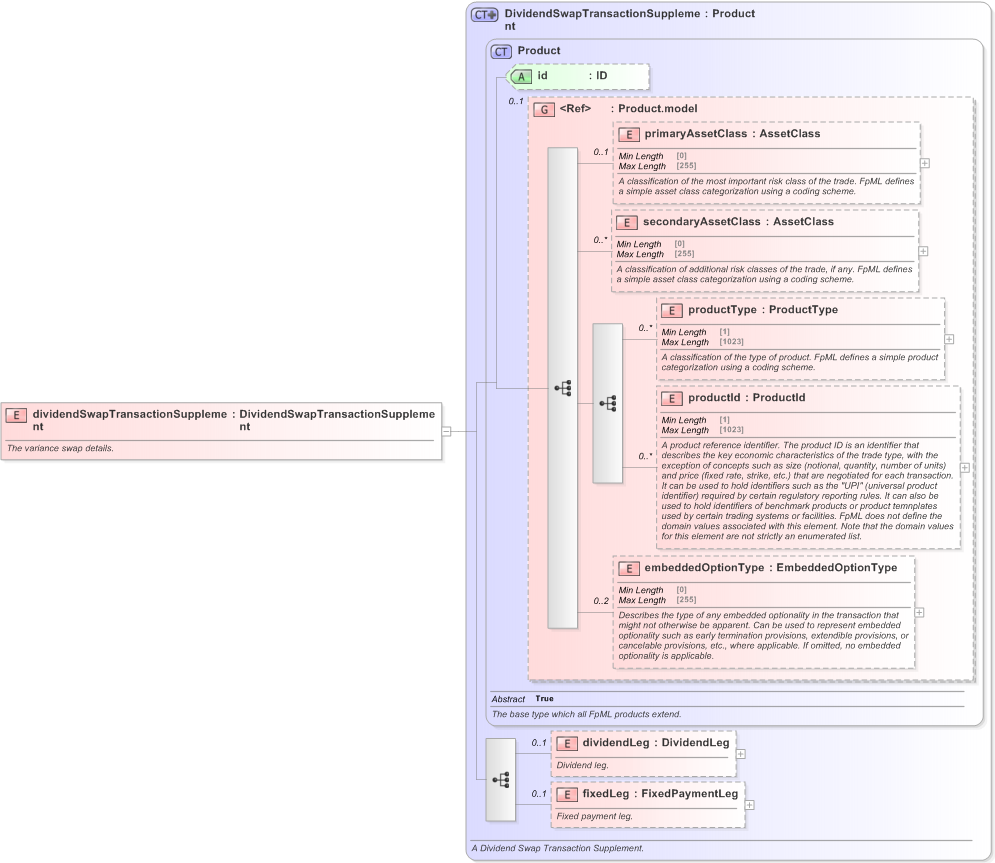Viewport: 995px width, 863px height.
Task: Click the E icon of fixedLeg
Action: [567, 794]
